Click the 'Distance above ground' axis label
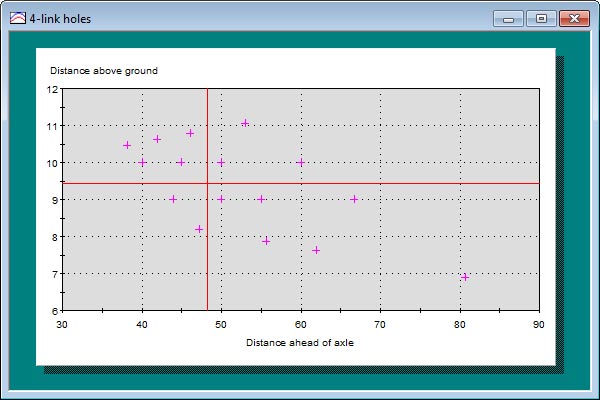Screen dimensions: 600x400 point(104,71)
